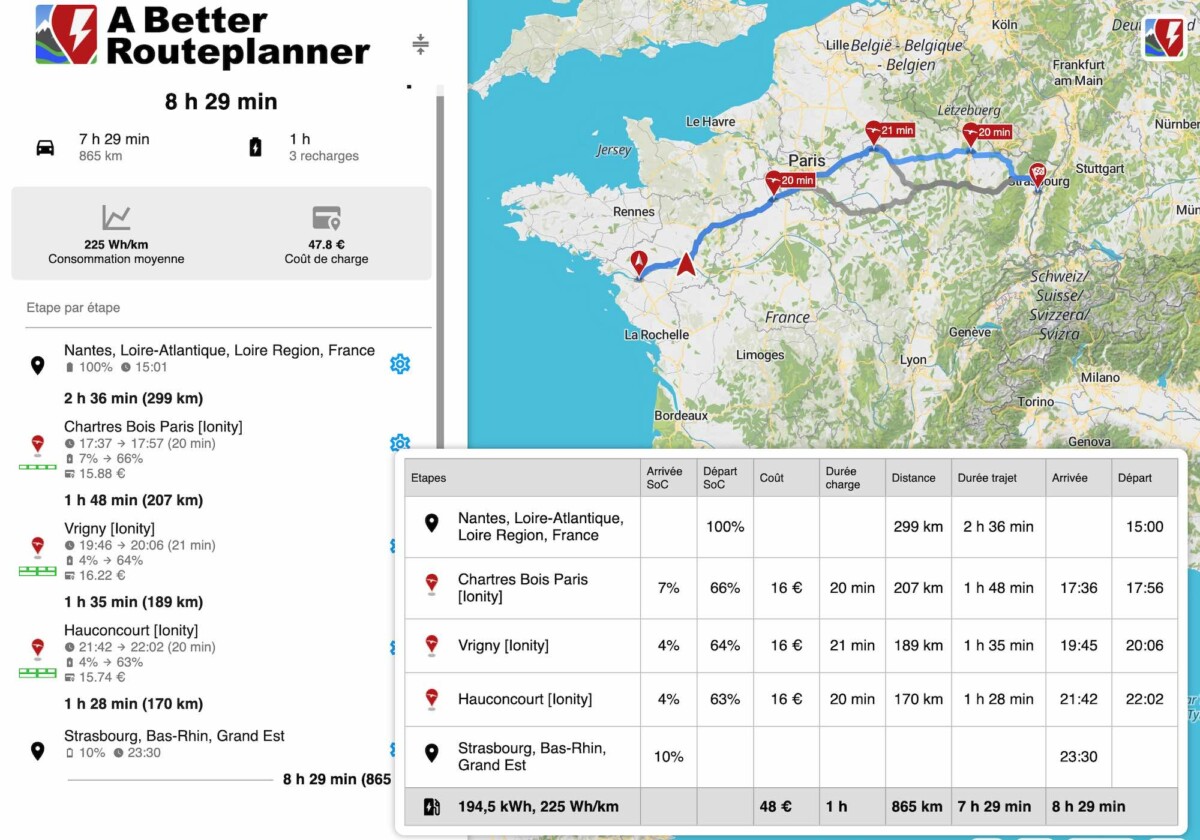Image resolution: width=1200 pixels, height=840 pixels.
Task: Open the average consumption graph icon
Action: [x=116, y=218]
